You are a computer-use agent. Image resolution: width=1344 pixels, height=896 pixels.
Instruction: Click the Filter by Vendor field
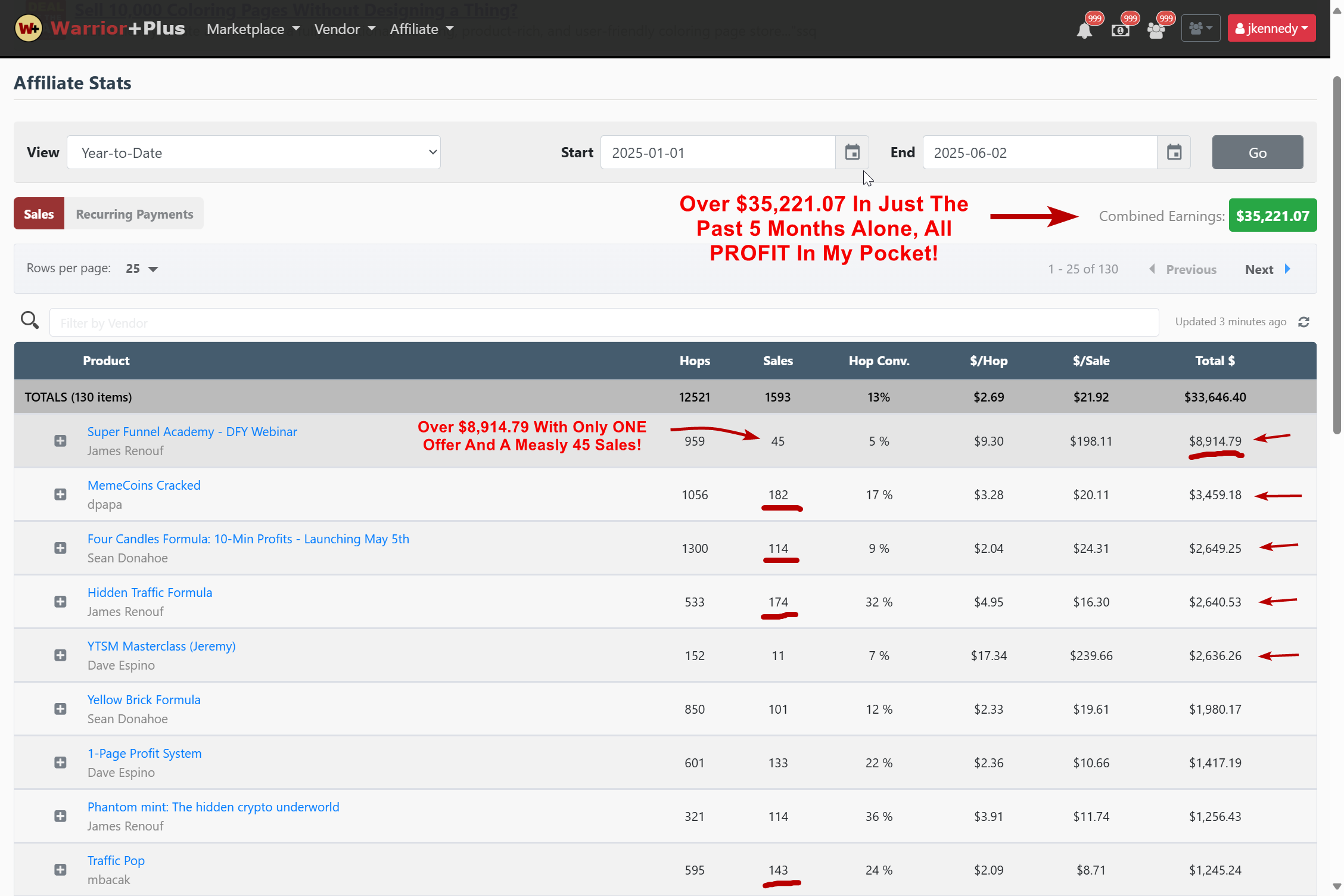(x=603, y=322)
